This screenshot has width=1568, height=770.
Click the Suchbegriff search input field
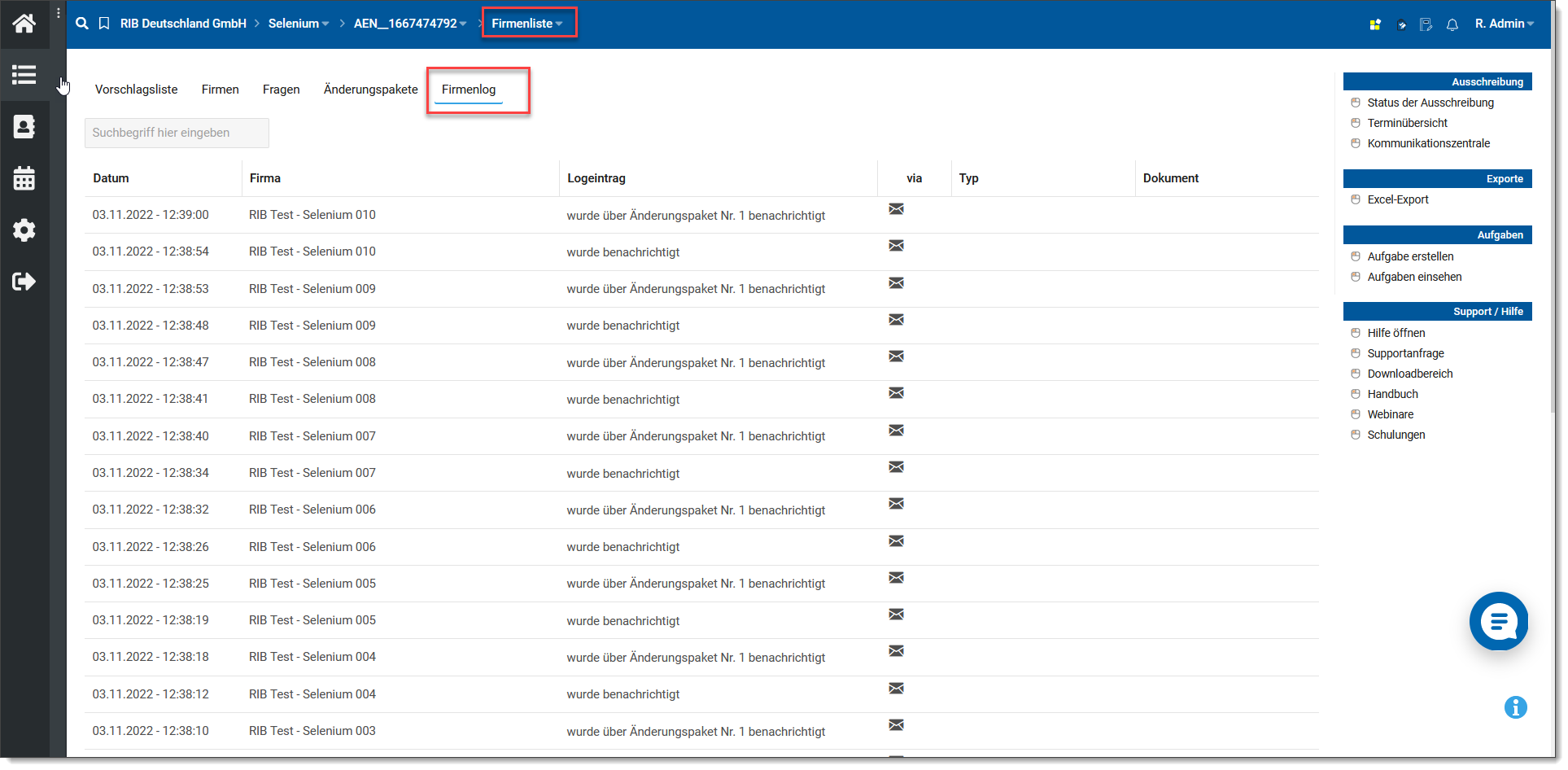coord(177,133)
